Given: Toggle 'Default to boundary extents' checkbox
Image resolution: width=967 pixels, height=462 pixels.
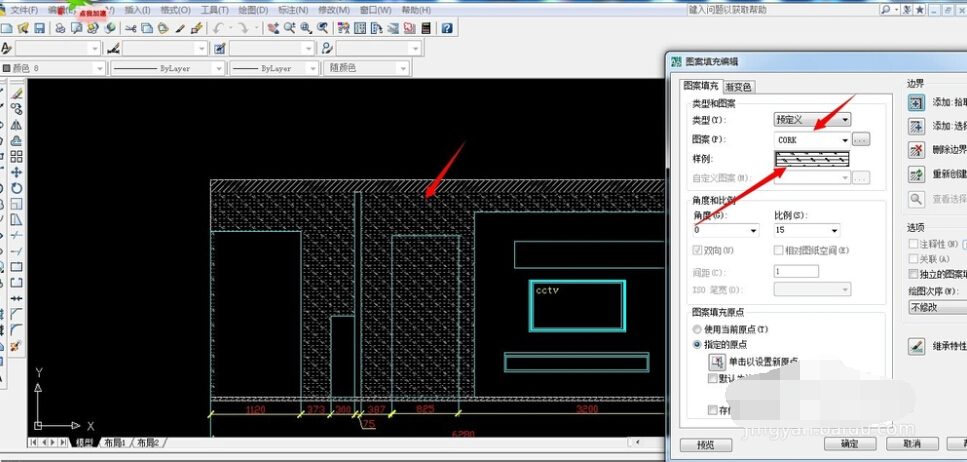Looking at the screenshot, I should [x=713, y=378].
